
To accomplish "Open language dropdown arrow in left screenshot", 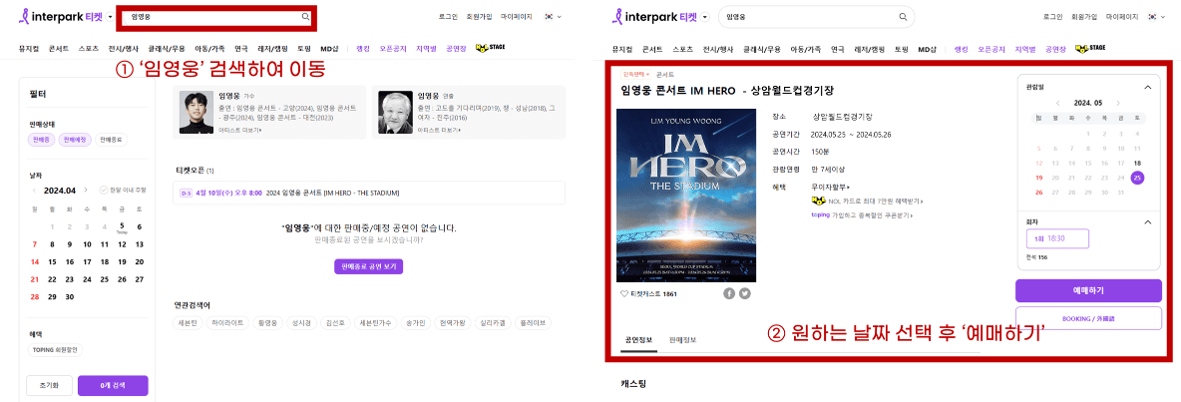I will [x=559, y=17].
